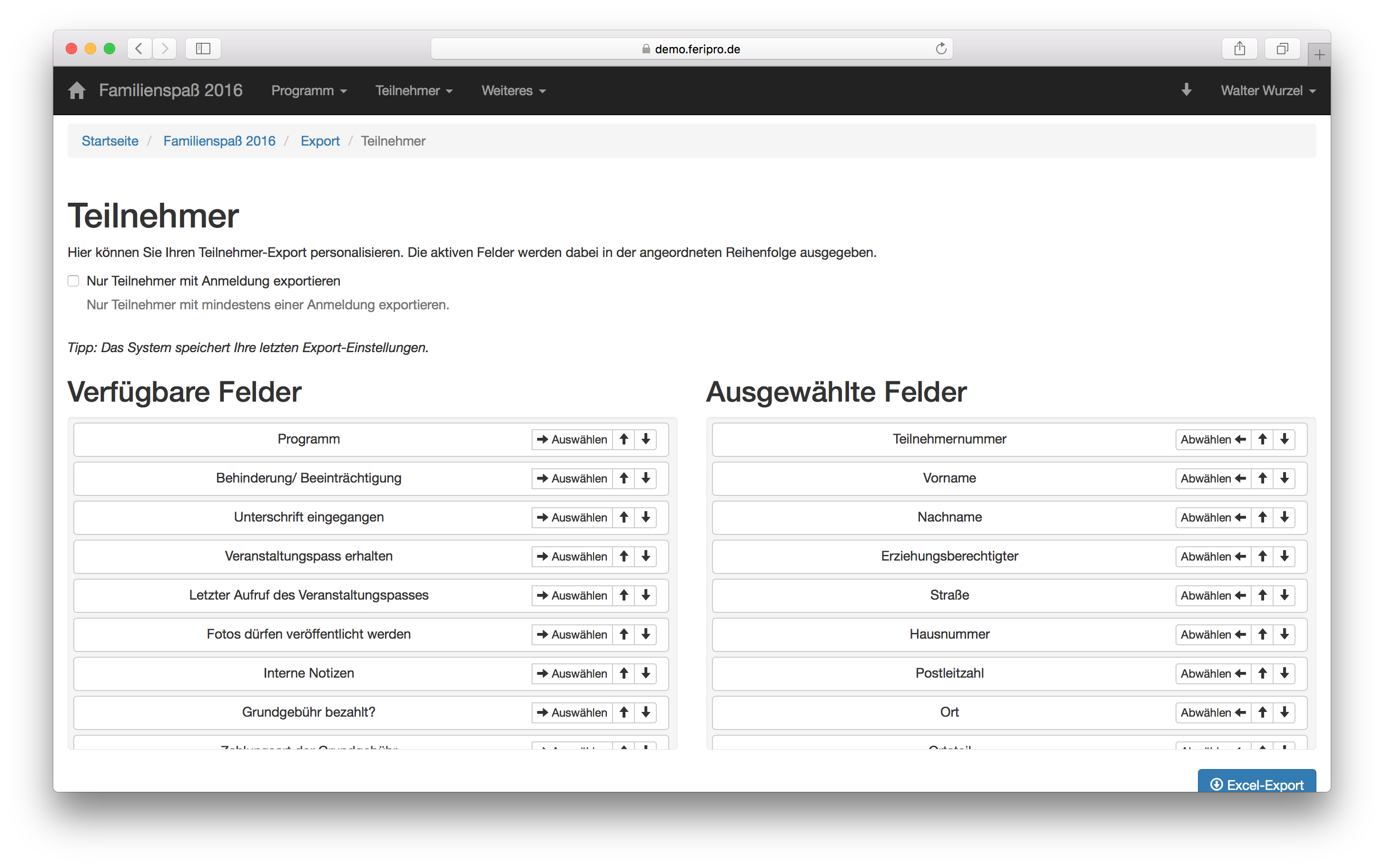Expand the Teilnehmer navbar dropdown

coord(413,91)
